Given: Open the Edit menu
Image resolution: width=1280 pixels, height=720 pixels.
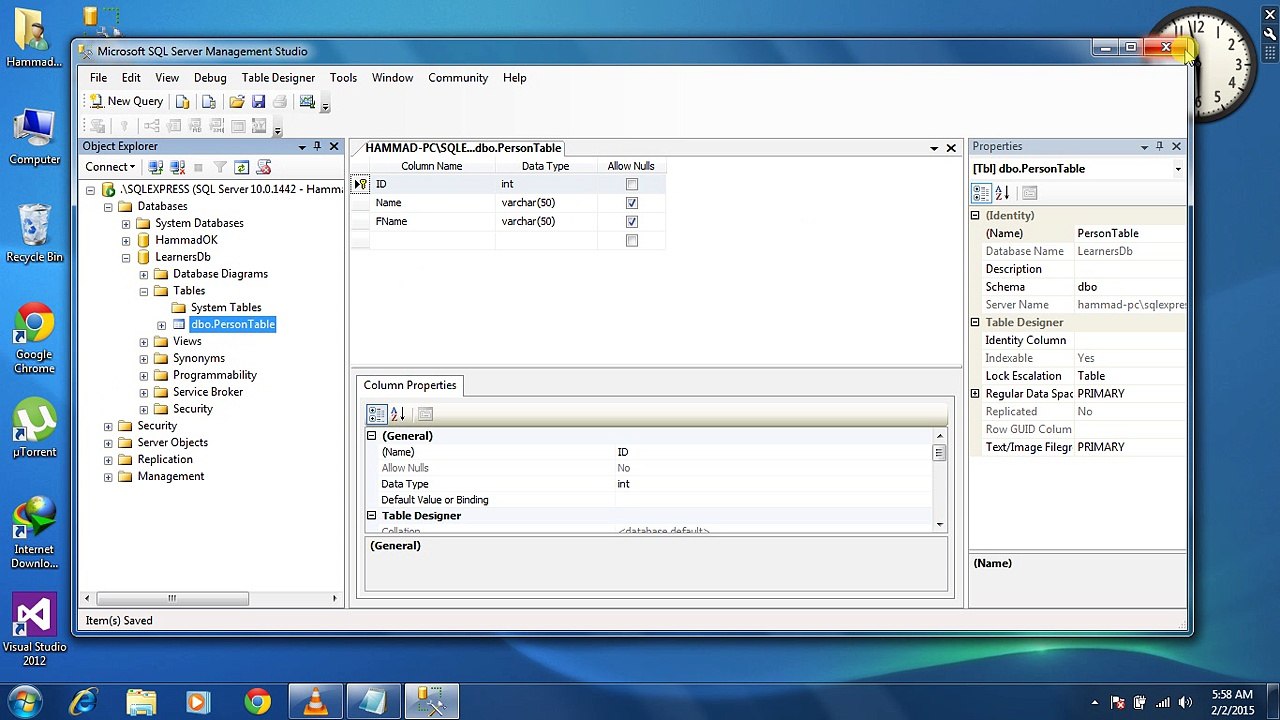Looking at the screenshot, I should (131, 78).
